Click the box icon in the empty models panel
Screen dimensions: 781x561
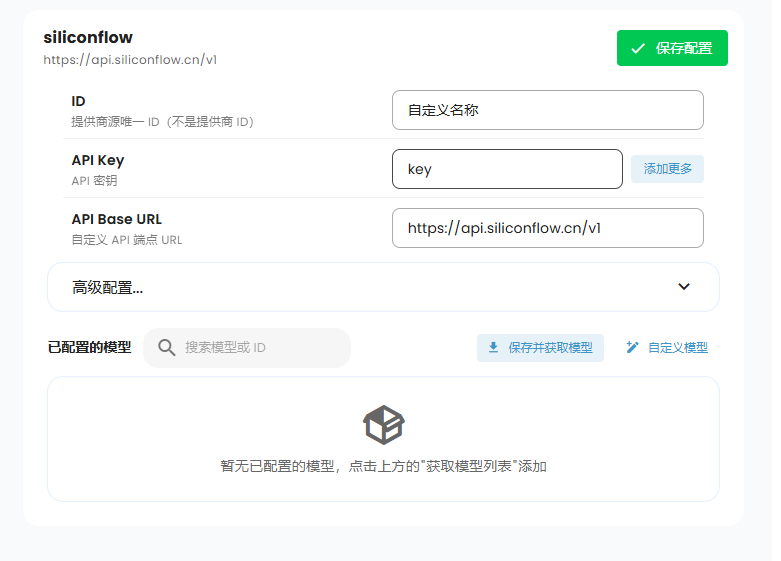pyautogui.click(x=384, y=424)
